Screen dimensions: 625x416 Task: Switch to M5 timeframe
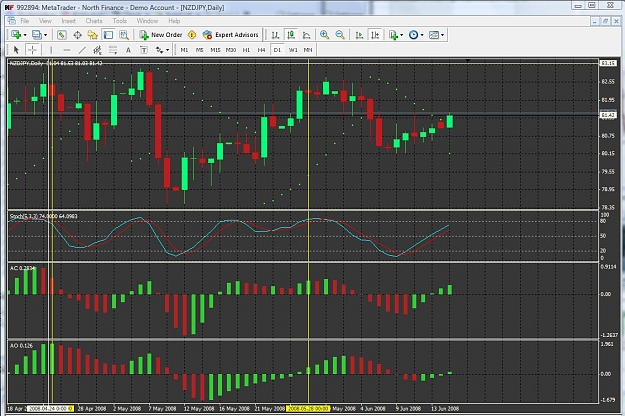coord(200,50)
